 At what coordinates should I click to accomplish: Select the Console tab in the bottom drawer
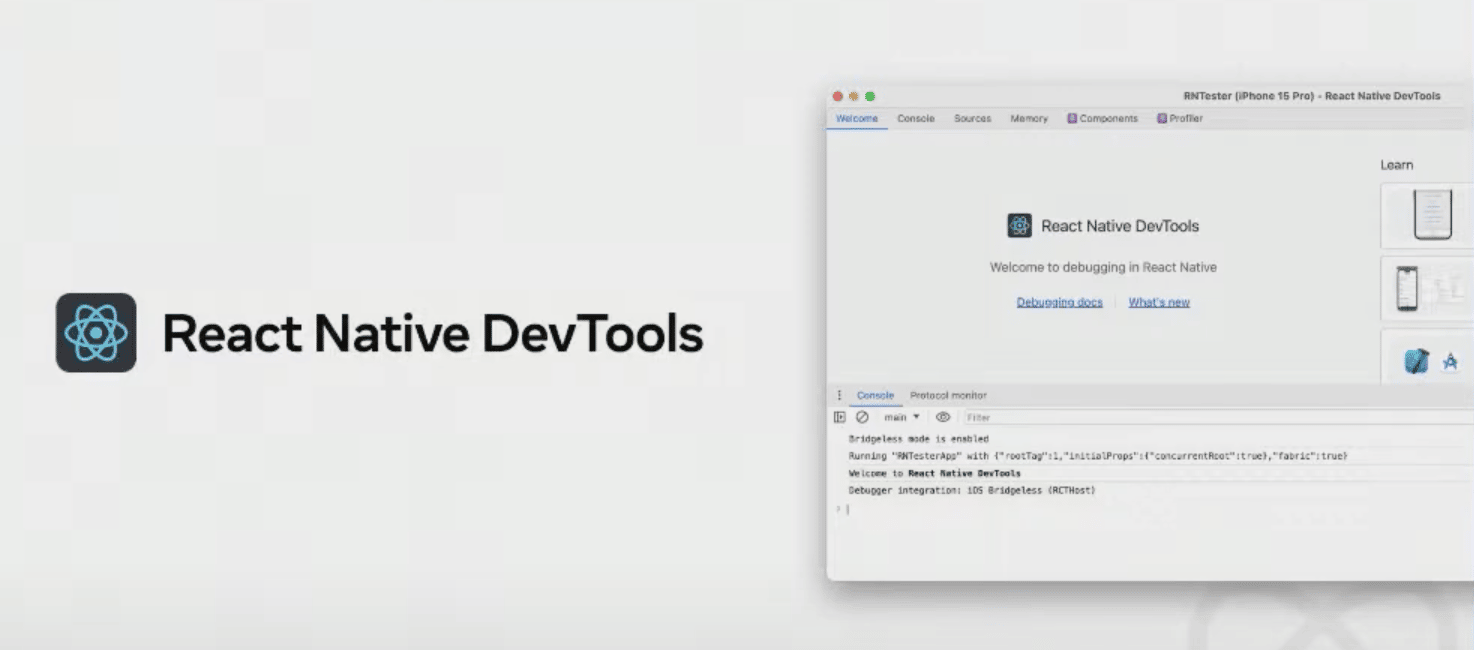875,395
